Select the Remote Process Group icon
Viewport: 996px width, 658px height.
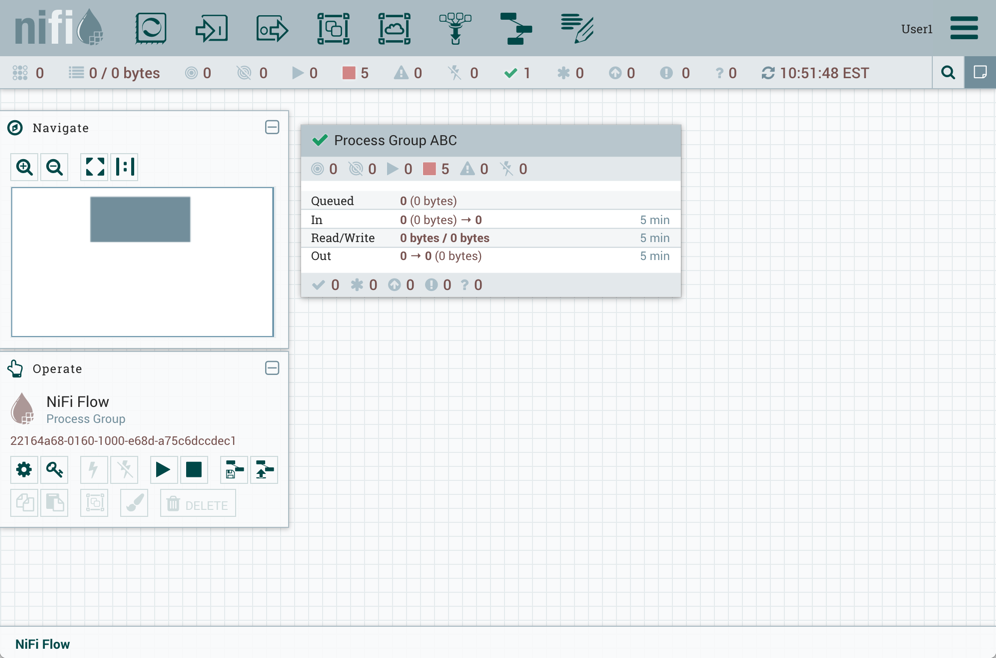click(394, 28)
